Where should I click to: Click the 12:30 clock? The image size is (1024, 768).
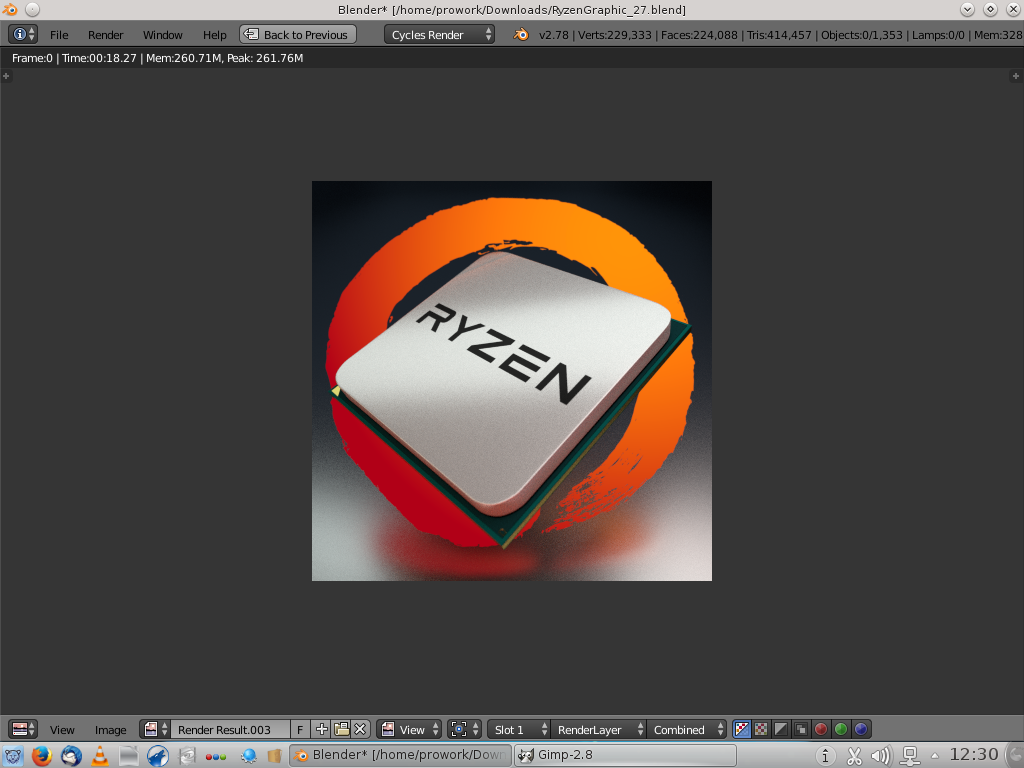coord(974,755)
